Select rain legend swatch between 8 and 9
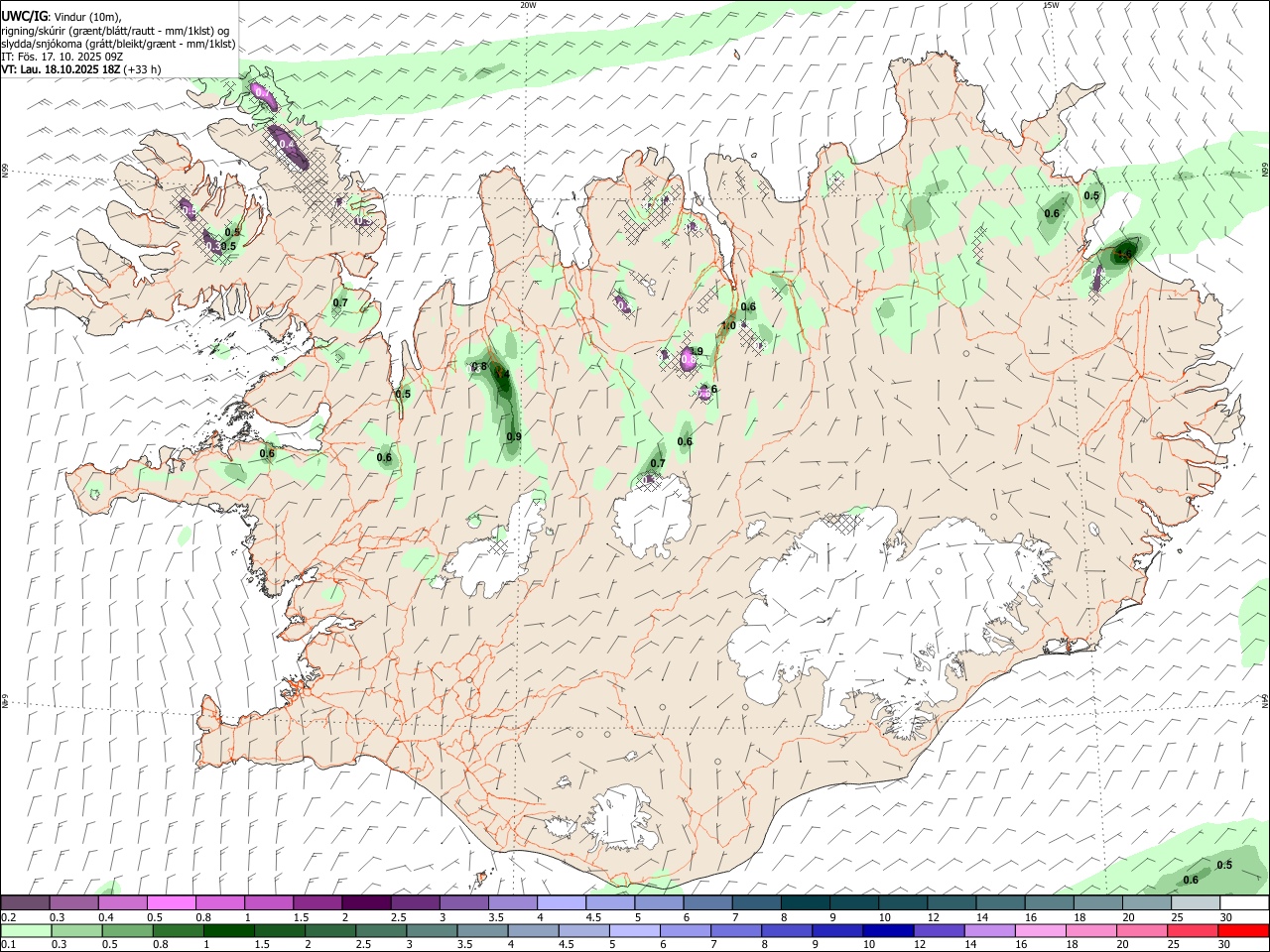1270x952 pixels. click(x=786, y=930)
